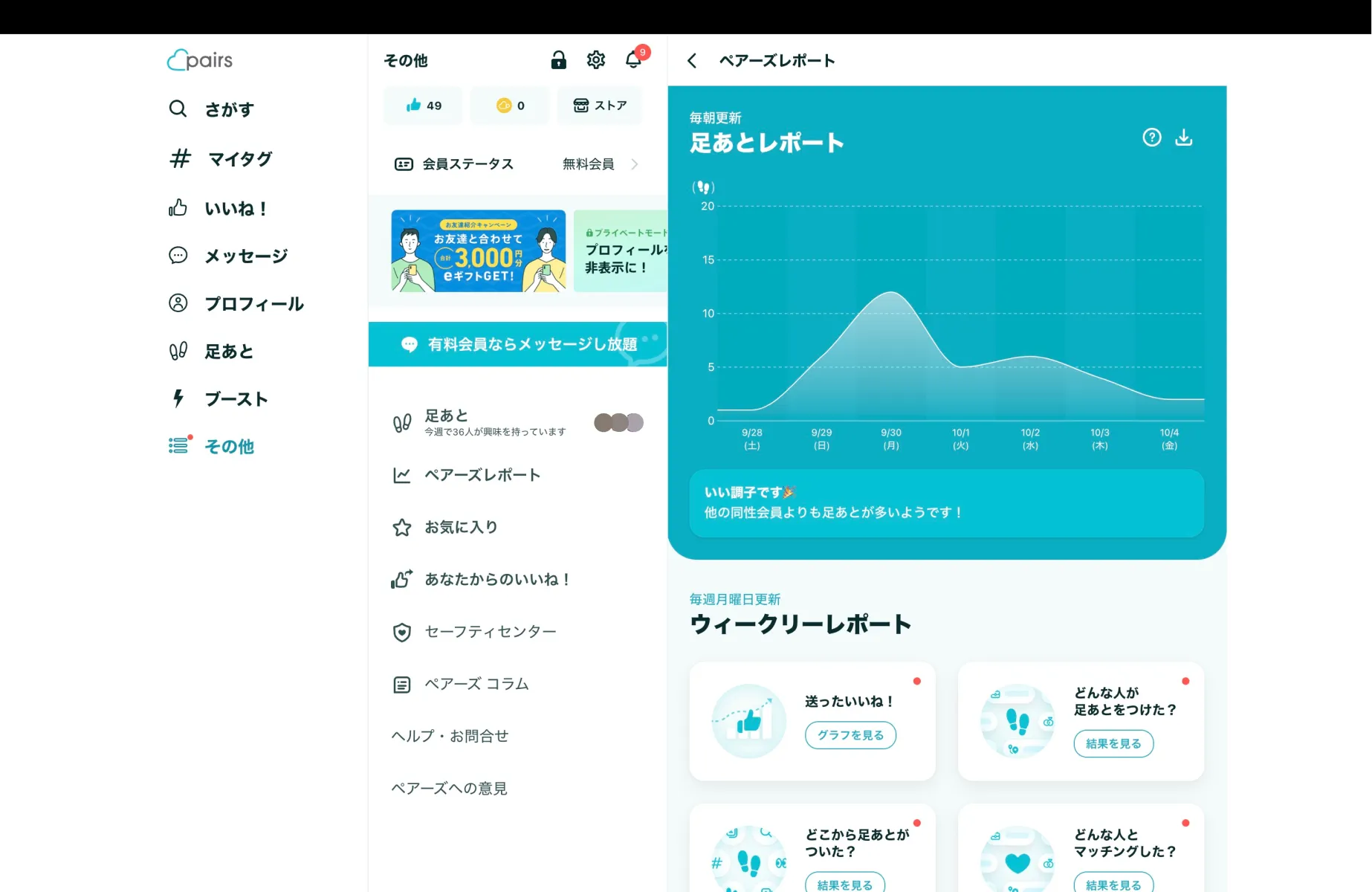View results for どんな人が足あとをつけた？
The image size is (1372, 892).
1113,743
